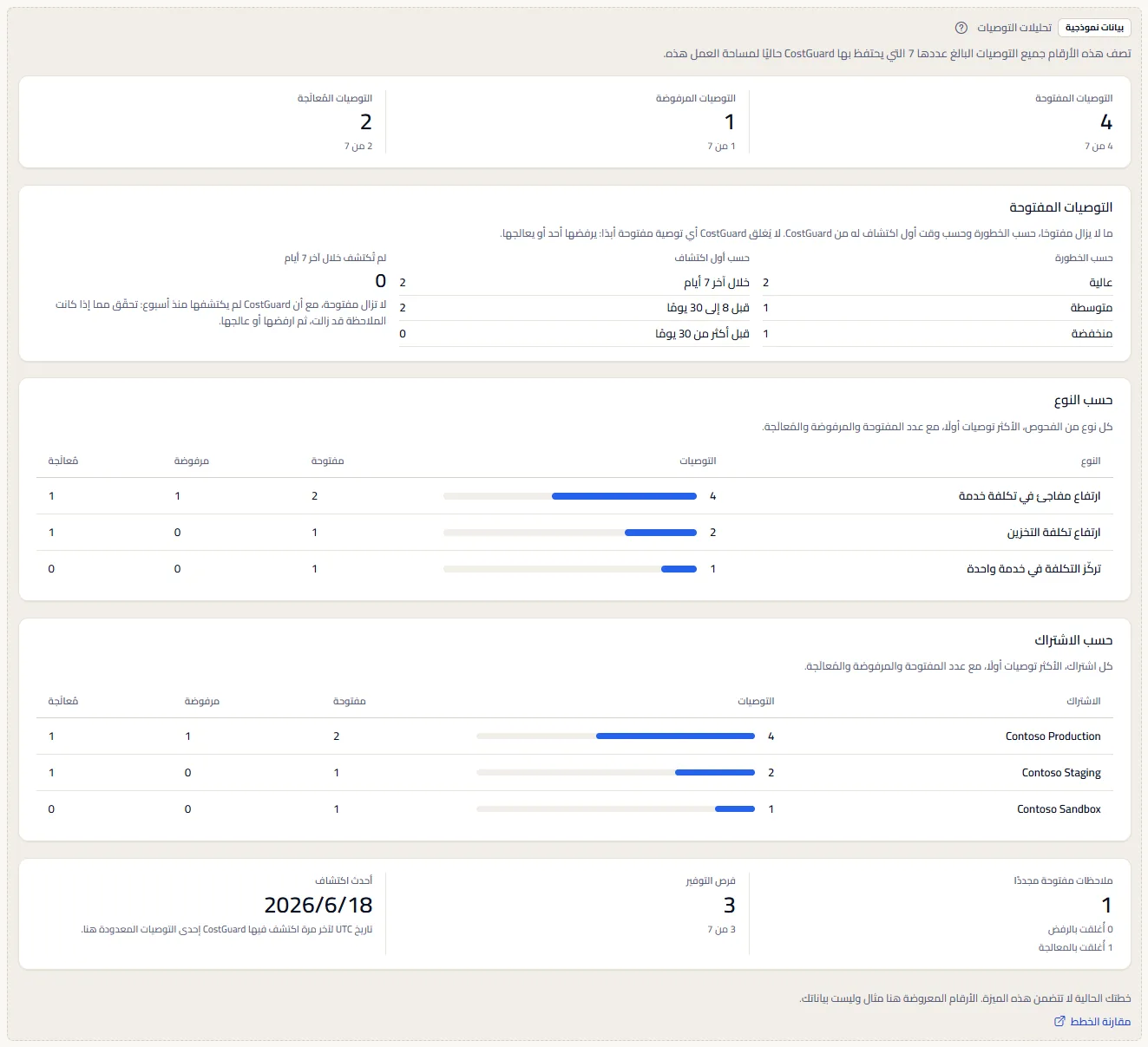Select the page title تحليلات التوصيات
Image resolution: width=1148 pixels, height=1047 pixels.
(1014, 28)
